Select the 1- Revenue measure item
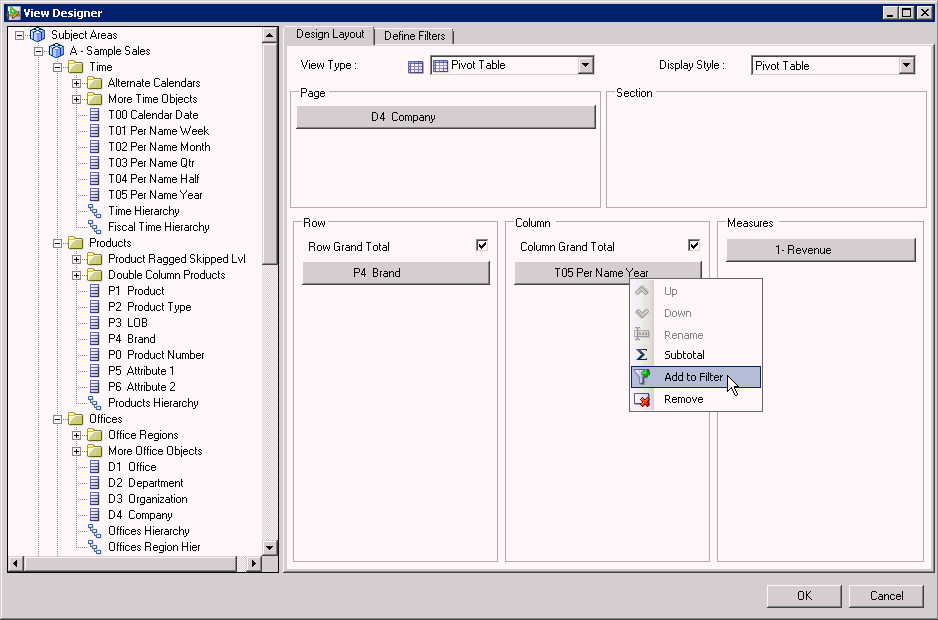This screenshot has width=938, height=620. click(x=821, y=250)
